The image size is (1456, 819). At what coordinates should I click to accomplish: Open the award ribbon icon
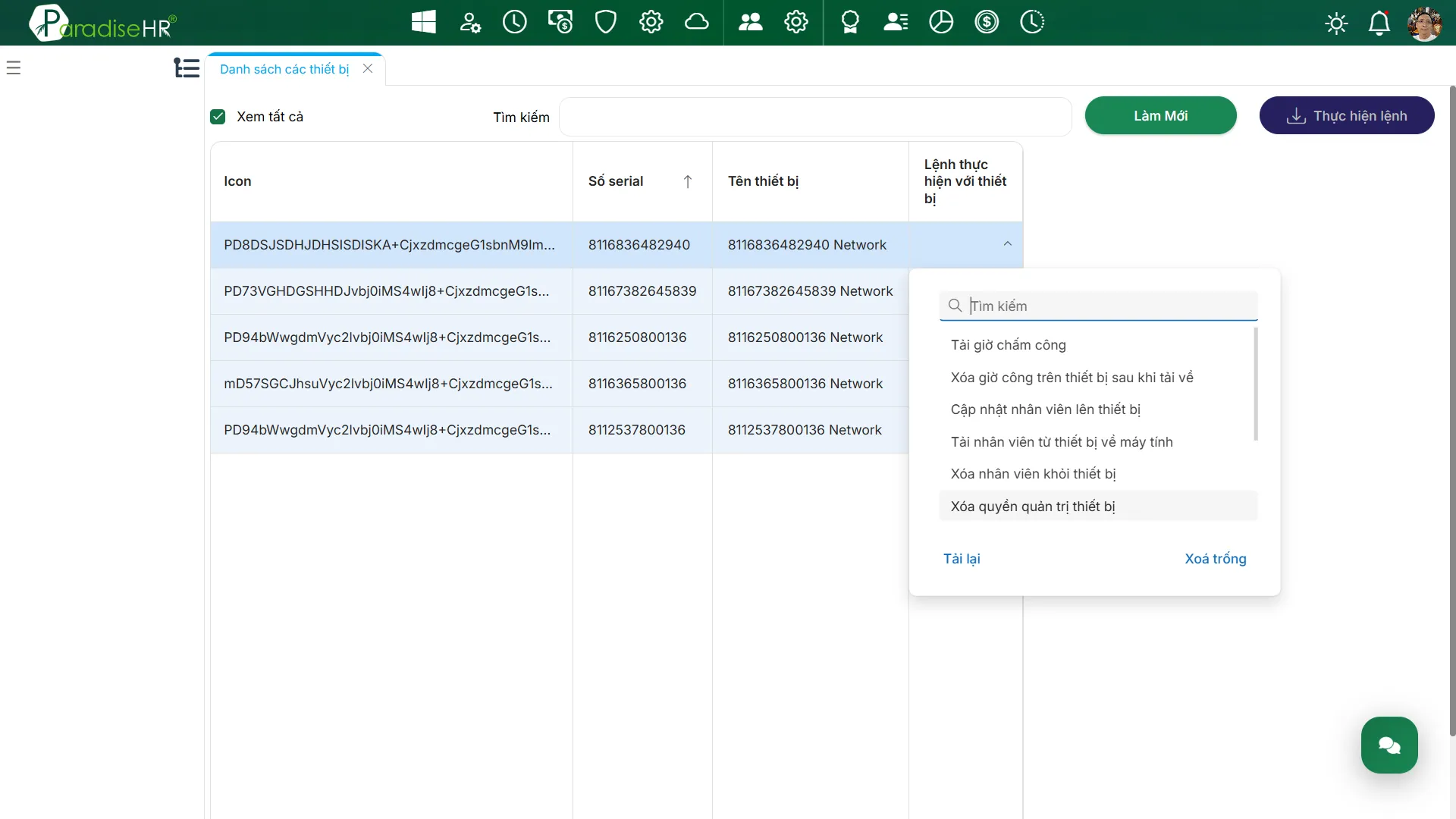pos(850,22)
